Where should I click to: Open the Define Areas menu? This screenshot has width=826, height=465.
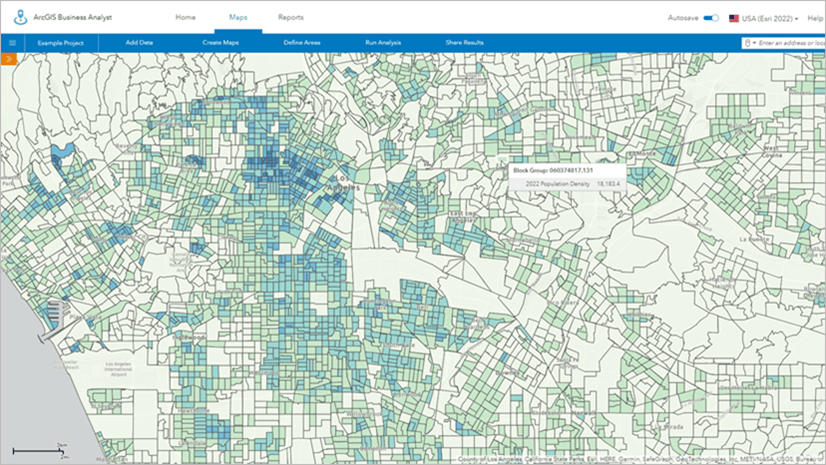click(x=302, y=43)
